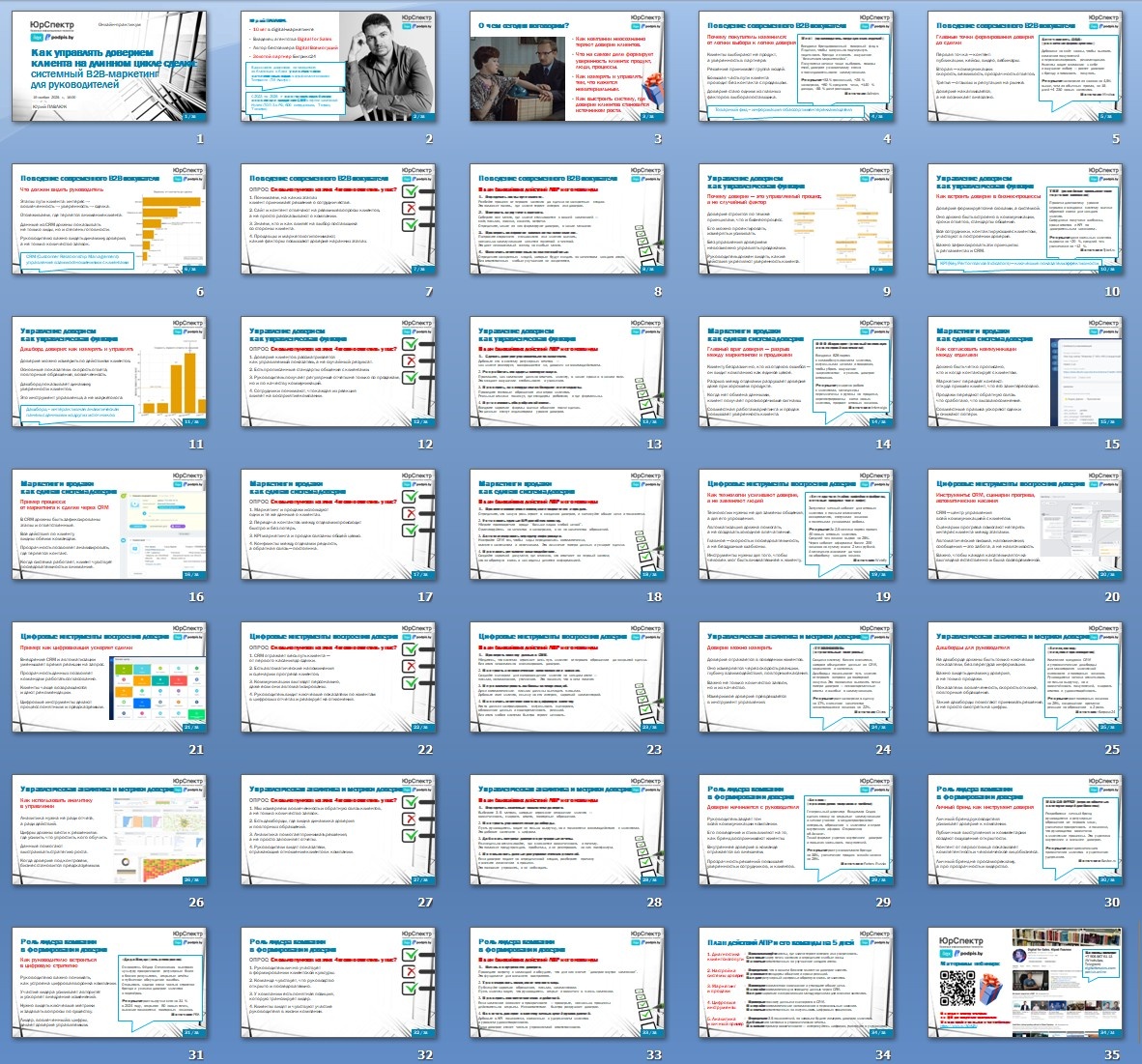Screen dimensions: 1142x1064
Task: Select slide 23 thumbnail
Action: point(567,677)
